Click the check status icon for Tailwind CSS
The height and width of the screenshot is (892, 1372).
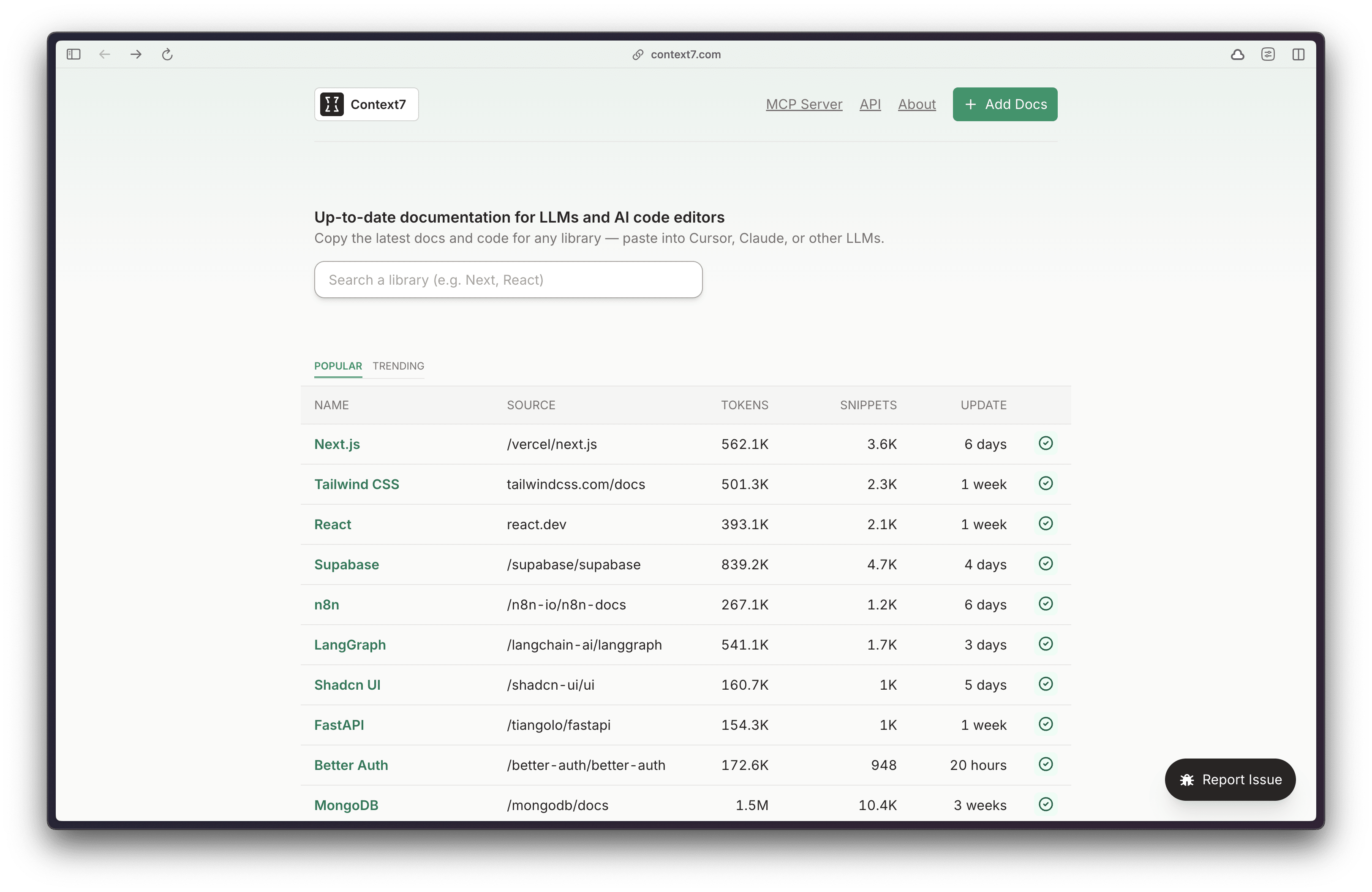pos(1046,484)
